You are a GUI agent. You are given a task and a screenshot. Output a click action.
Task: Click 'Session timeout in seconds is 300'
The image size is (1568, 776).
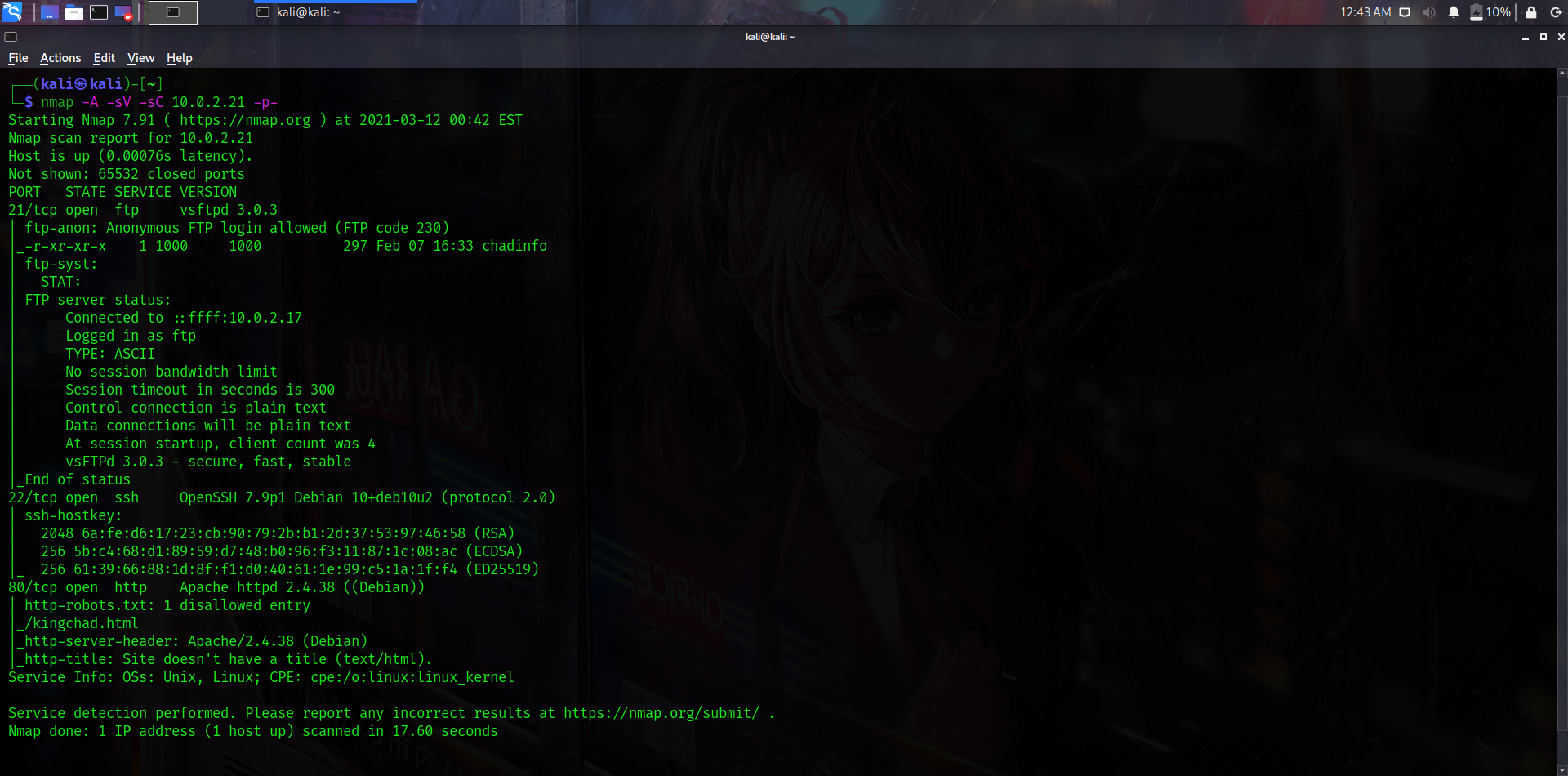tap(200, 390)
